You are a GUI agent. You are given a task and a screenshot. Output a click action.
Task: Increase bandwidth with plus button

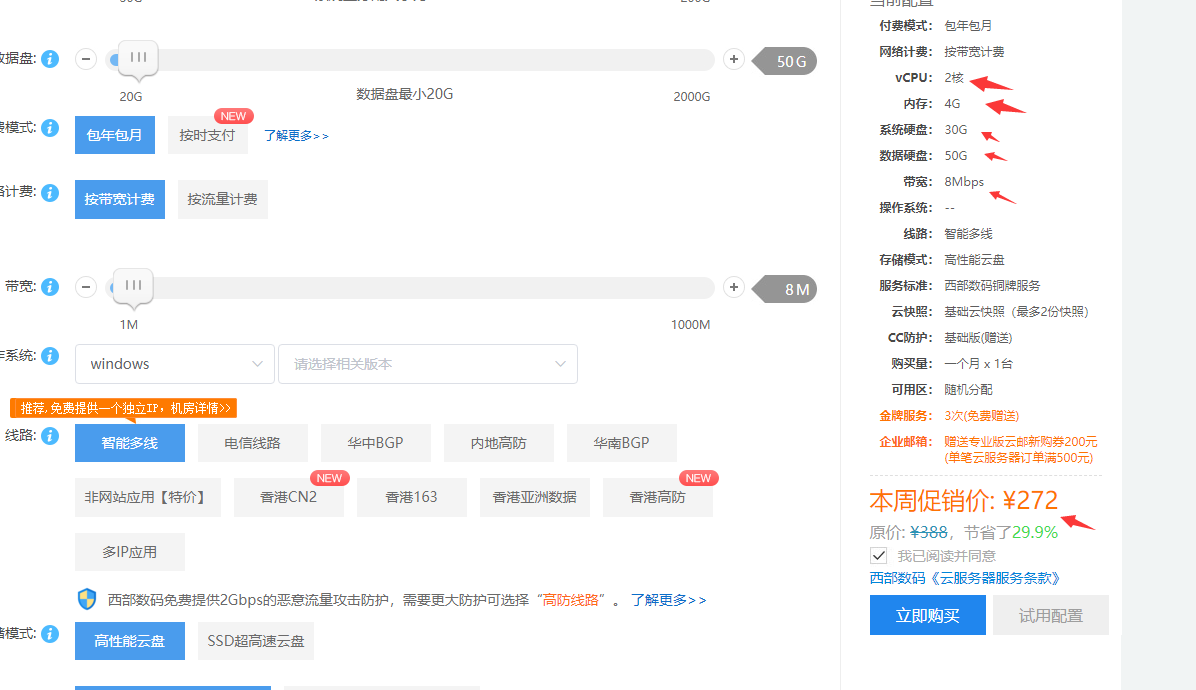(x=734, y=287)
